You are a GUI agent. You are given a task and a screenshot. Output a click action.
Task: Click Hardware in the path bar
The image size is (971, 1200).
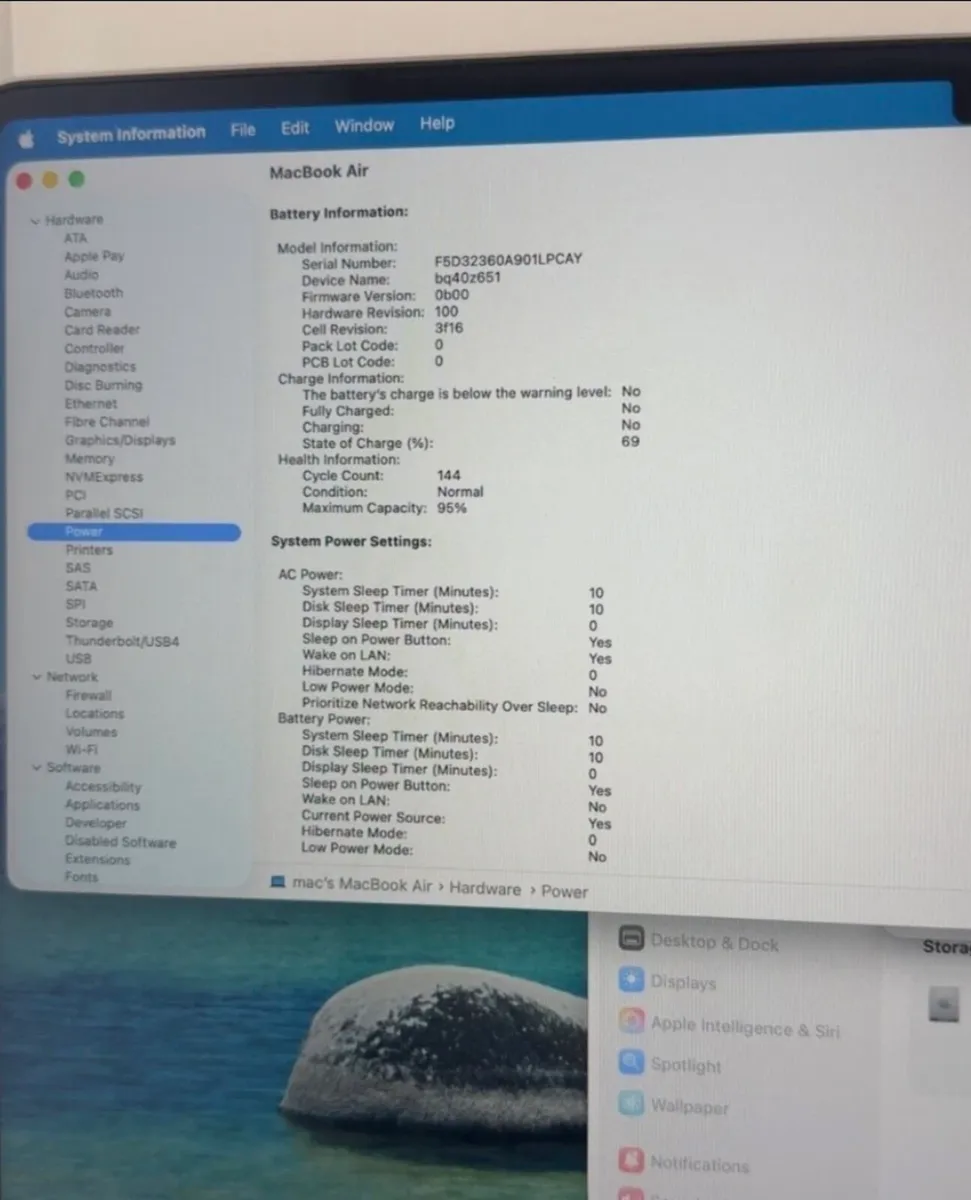coord(485,888)
